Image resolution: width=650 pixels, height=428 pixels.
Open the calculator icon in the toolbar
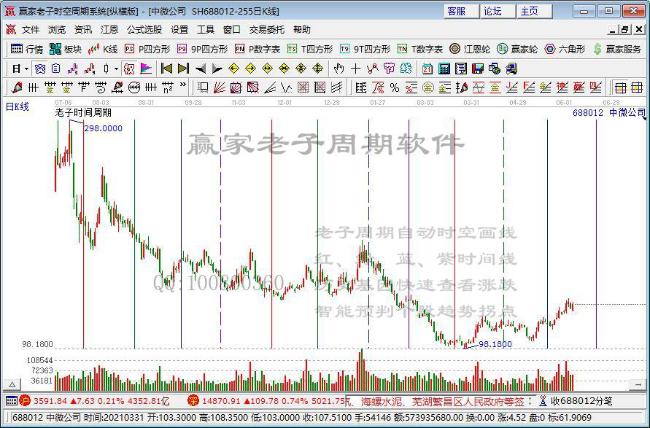(x=444, y=68)
